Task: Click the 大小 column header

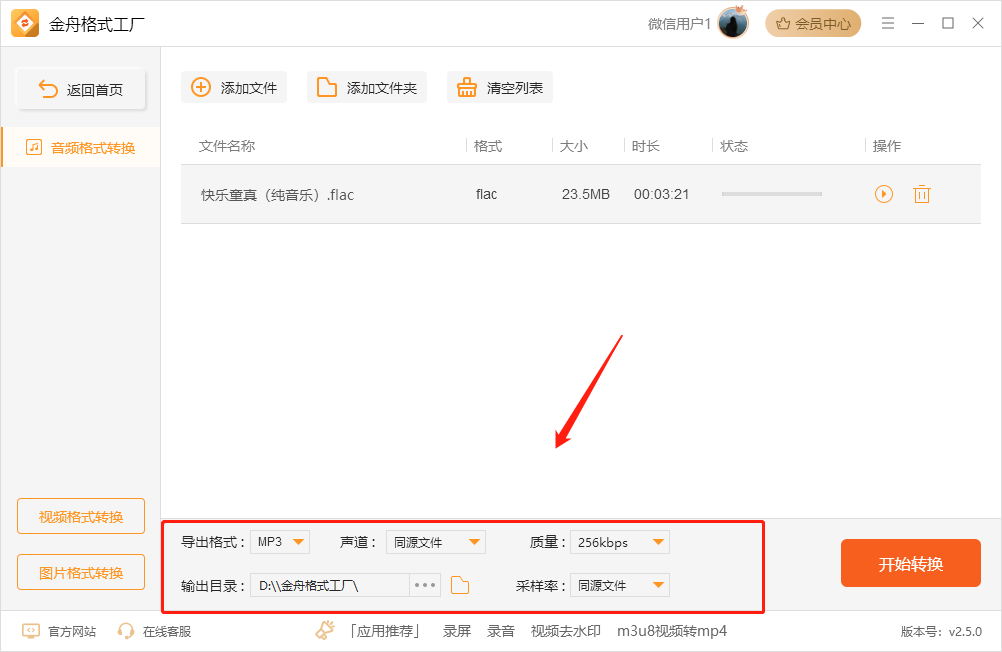Action: coord(573,146)
